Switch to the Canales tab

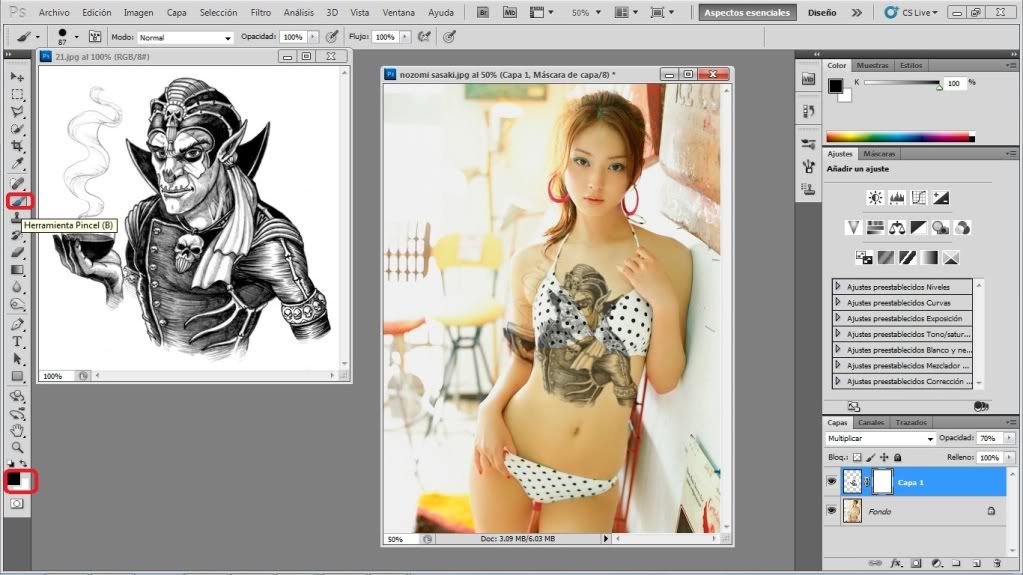point(870,422)
